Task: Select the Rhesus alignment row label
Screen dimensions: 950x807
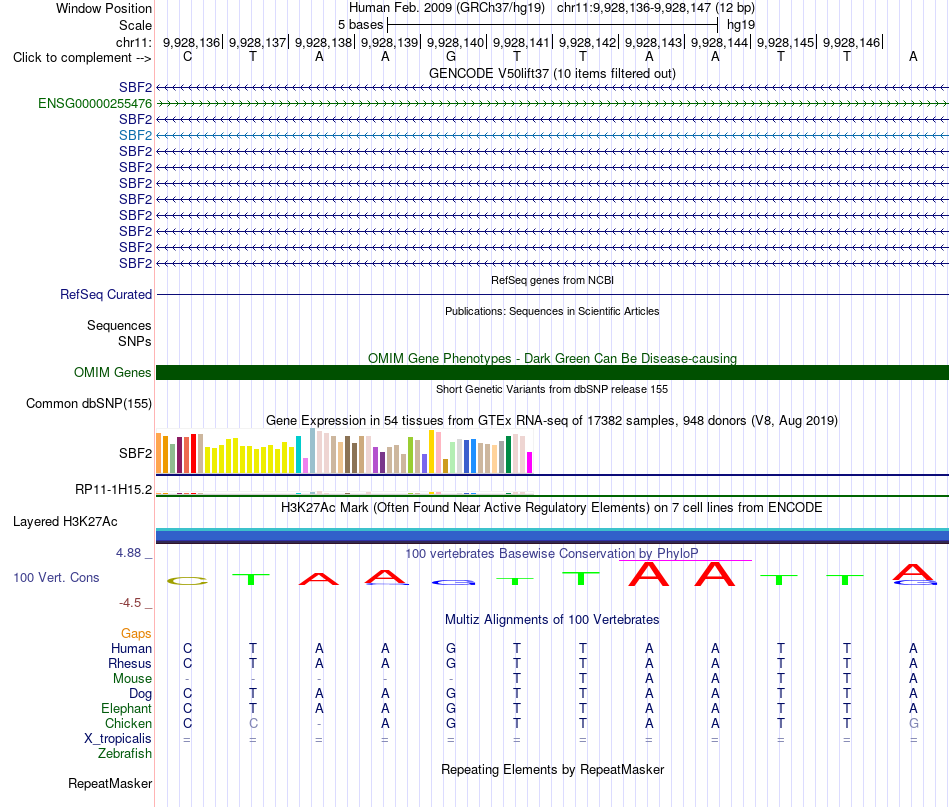Action: 130,663
